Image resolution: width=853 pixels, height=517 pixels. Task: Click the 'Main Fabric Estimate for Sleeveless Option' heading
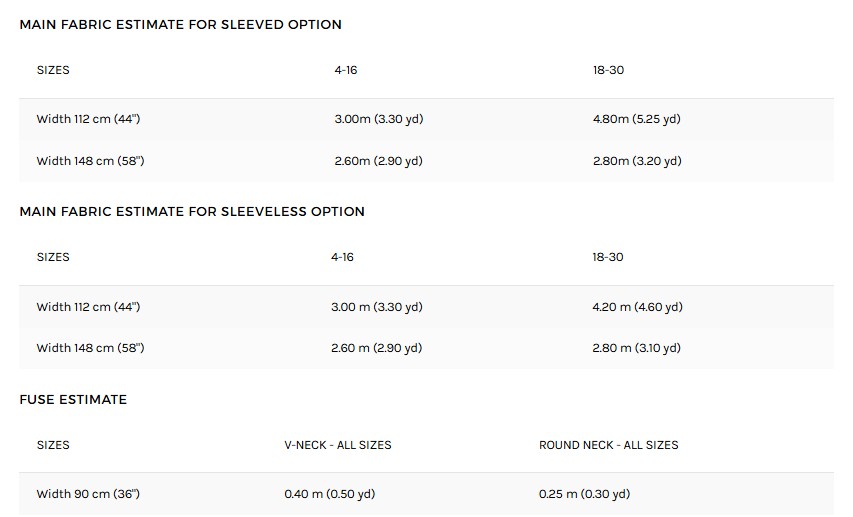pos(192,211)
